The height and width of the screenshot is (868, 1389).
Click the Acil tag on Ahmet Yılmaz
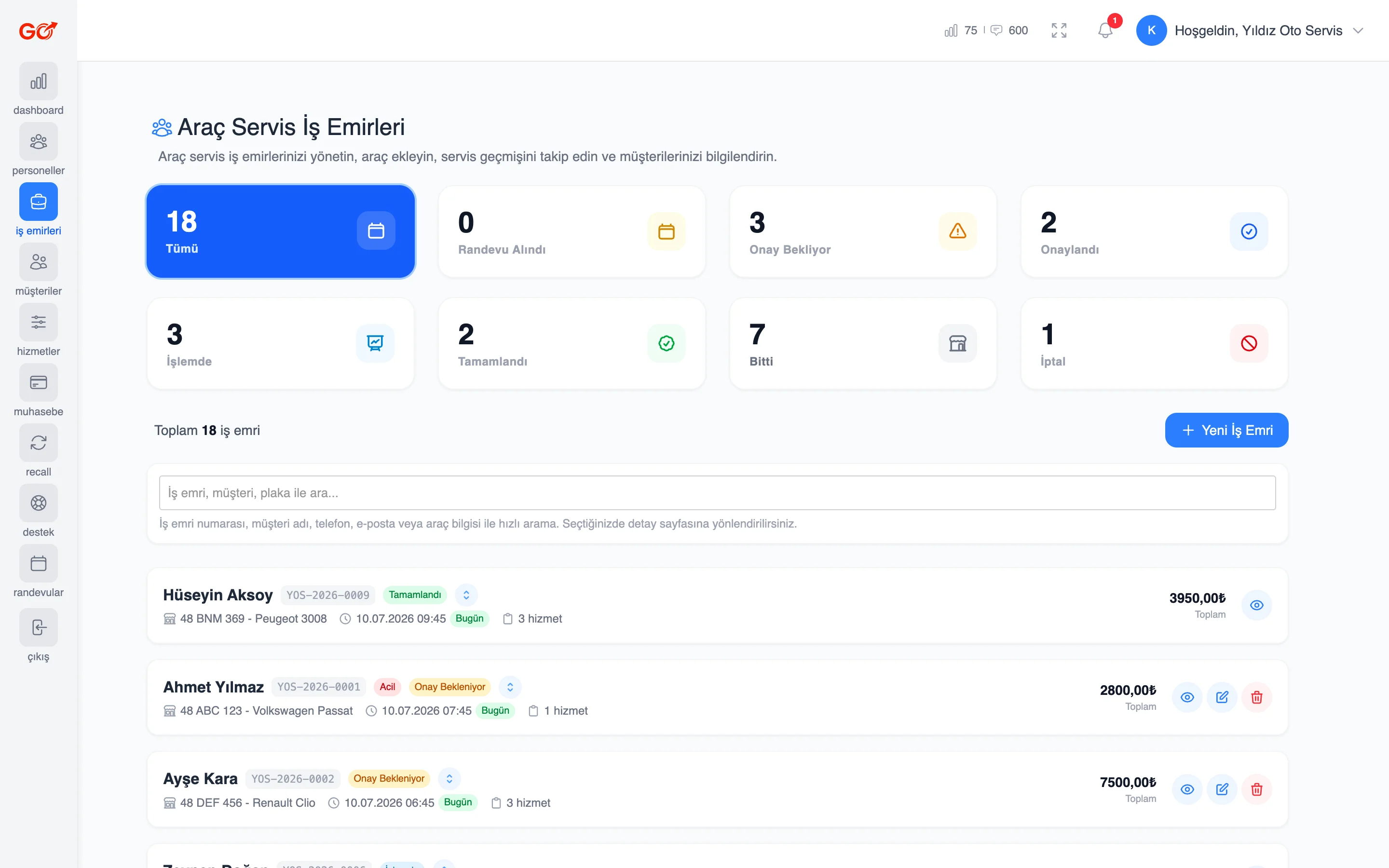point(387,687)
